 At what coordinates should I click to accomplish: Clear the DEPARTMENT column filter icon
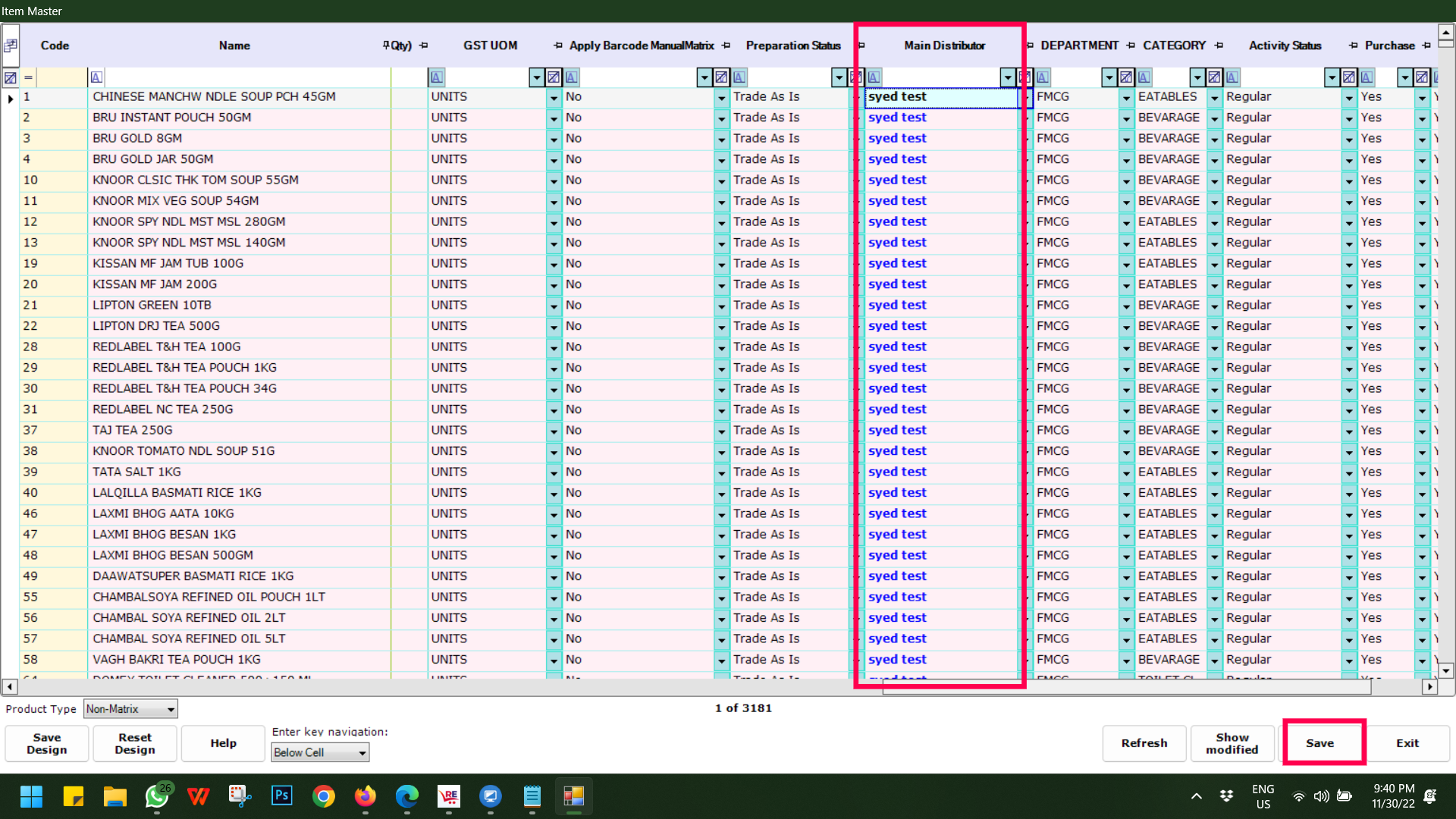(x=1126, y=77)
